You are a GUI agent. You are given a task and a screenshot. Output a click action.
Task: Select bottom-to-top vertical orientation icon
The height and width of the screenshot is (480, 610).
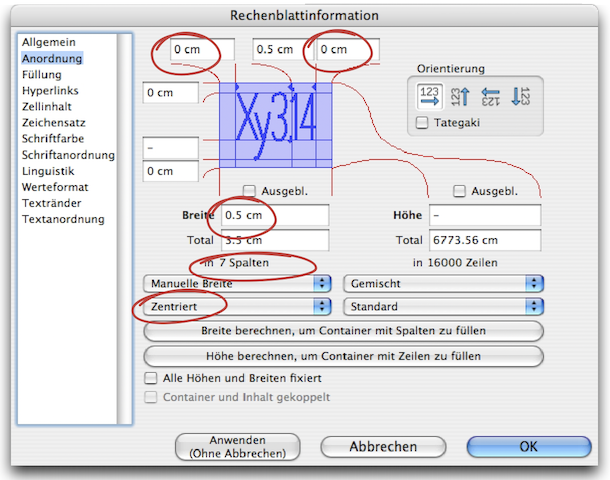[461, 96]
